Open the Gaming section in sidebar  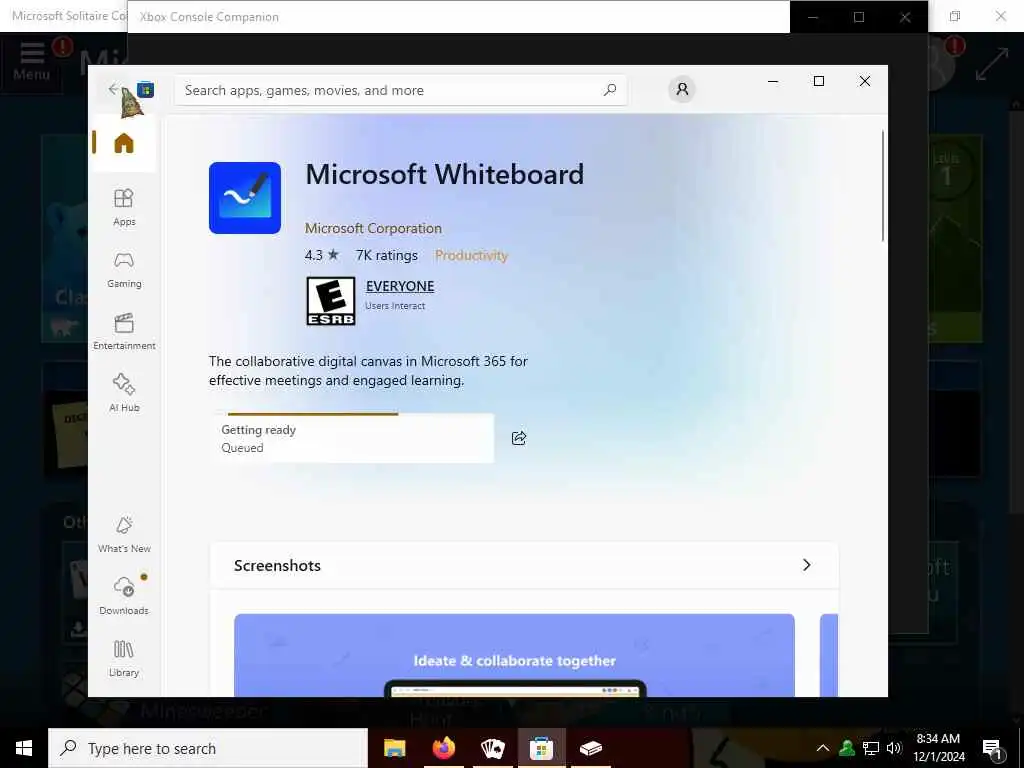click(x=124, y=270)
